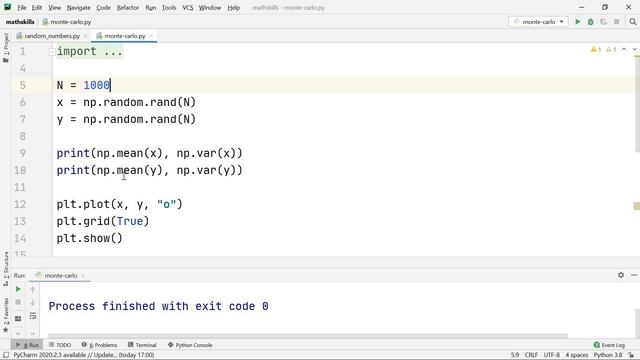
Task: Click the yellow warning count indicator
Action: tap(596, 49)
